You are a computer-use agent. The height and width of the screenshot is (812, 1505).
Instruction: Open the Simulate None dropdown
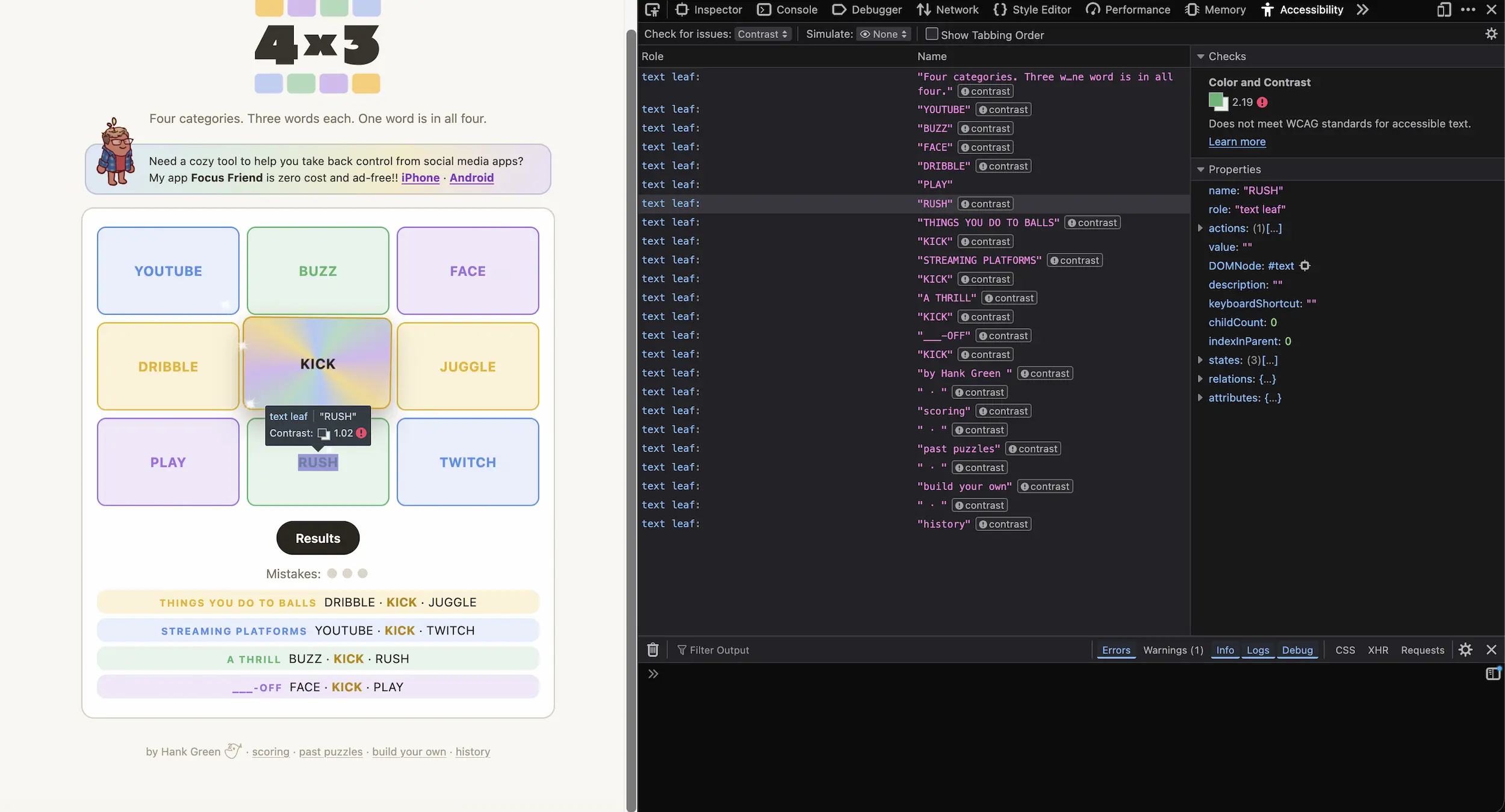point(883,34)
